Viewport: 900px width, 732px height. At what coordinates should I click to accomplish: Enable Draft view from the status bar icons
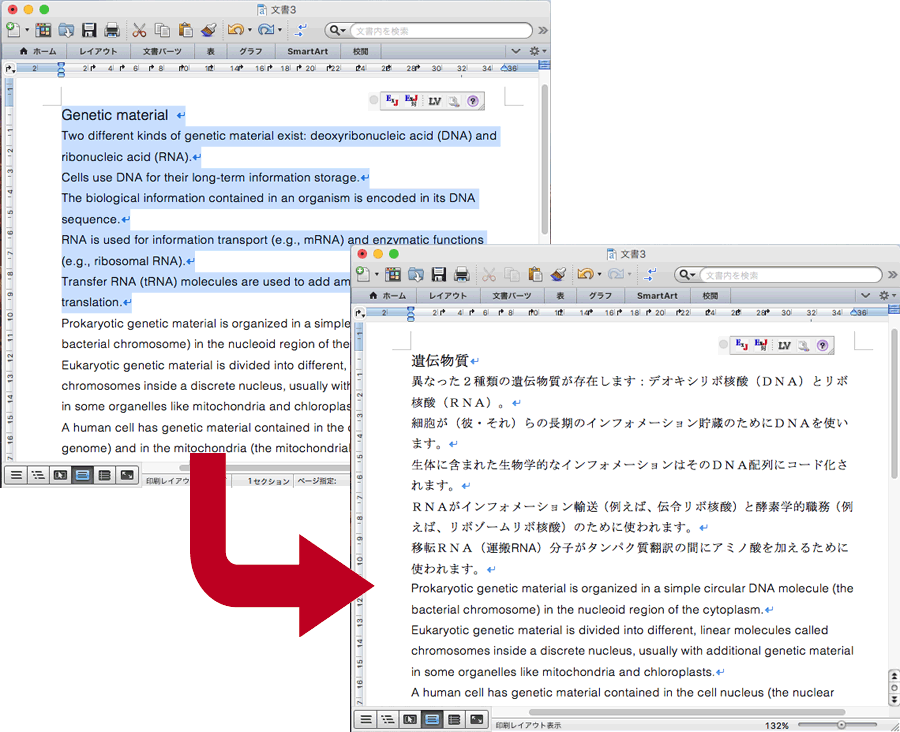coord(367,718)
